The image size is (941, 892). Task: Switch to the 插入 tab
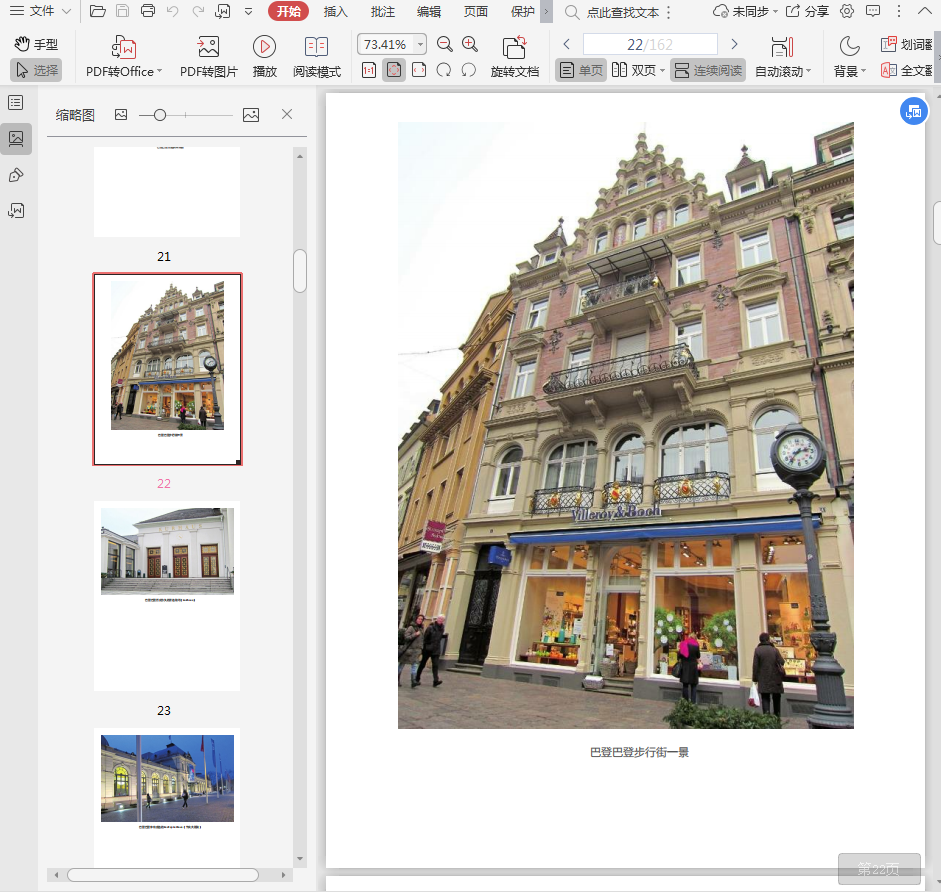336,12
